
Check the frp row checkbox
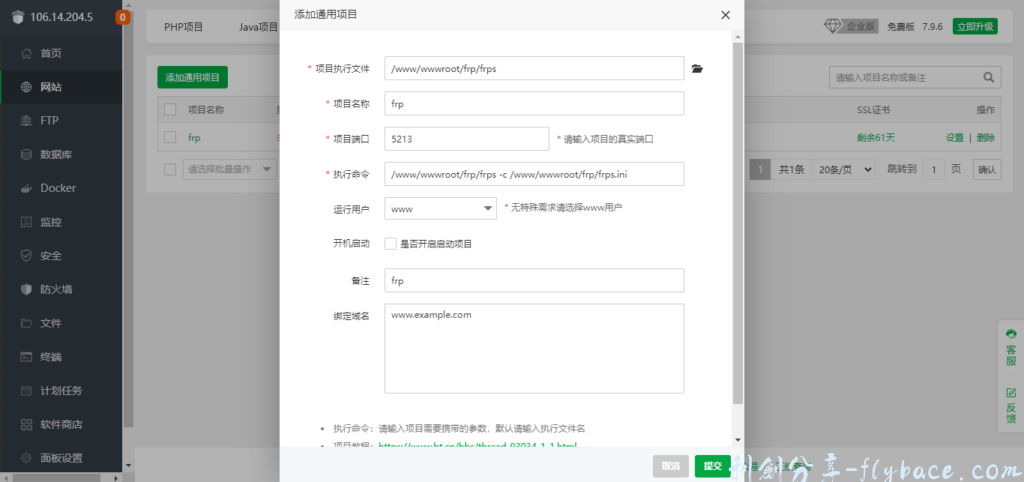click(170, 137)
